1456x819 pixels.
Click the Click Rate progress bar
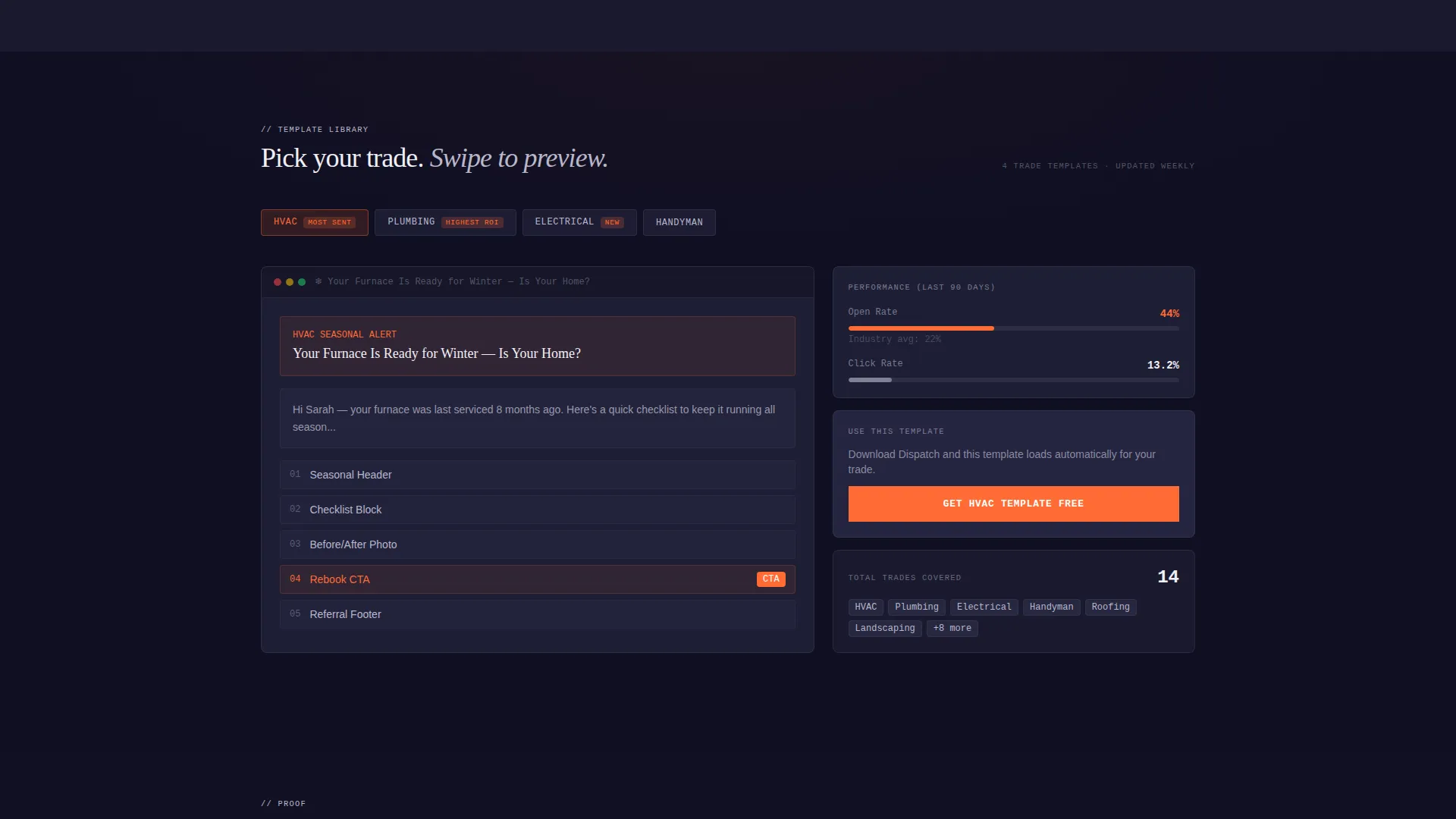(1013, 380)
